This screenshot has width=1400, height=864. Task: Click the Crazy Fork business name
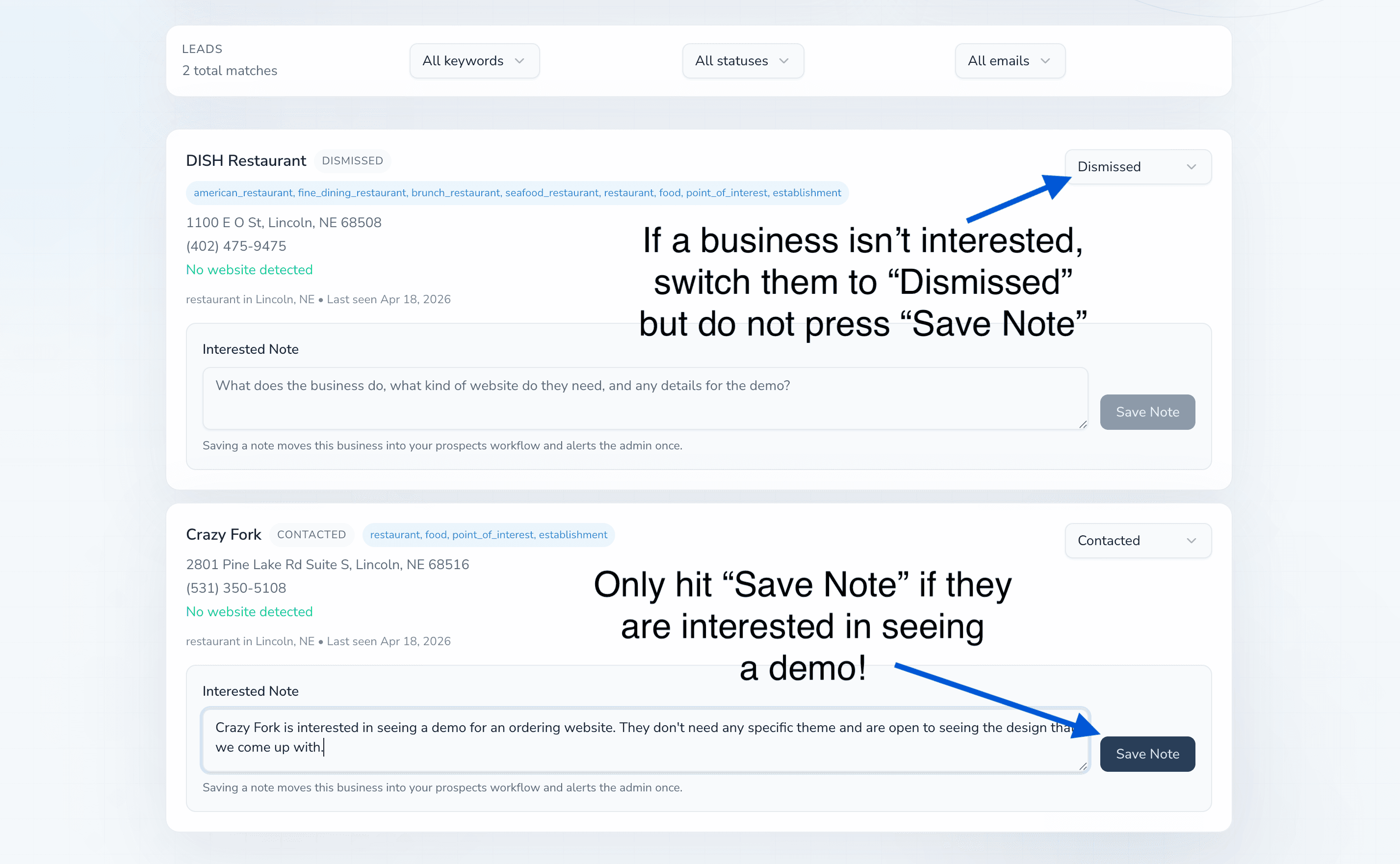pyautogui.click(x=223, y=534)
